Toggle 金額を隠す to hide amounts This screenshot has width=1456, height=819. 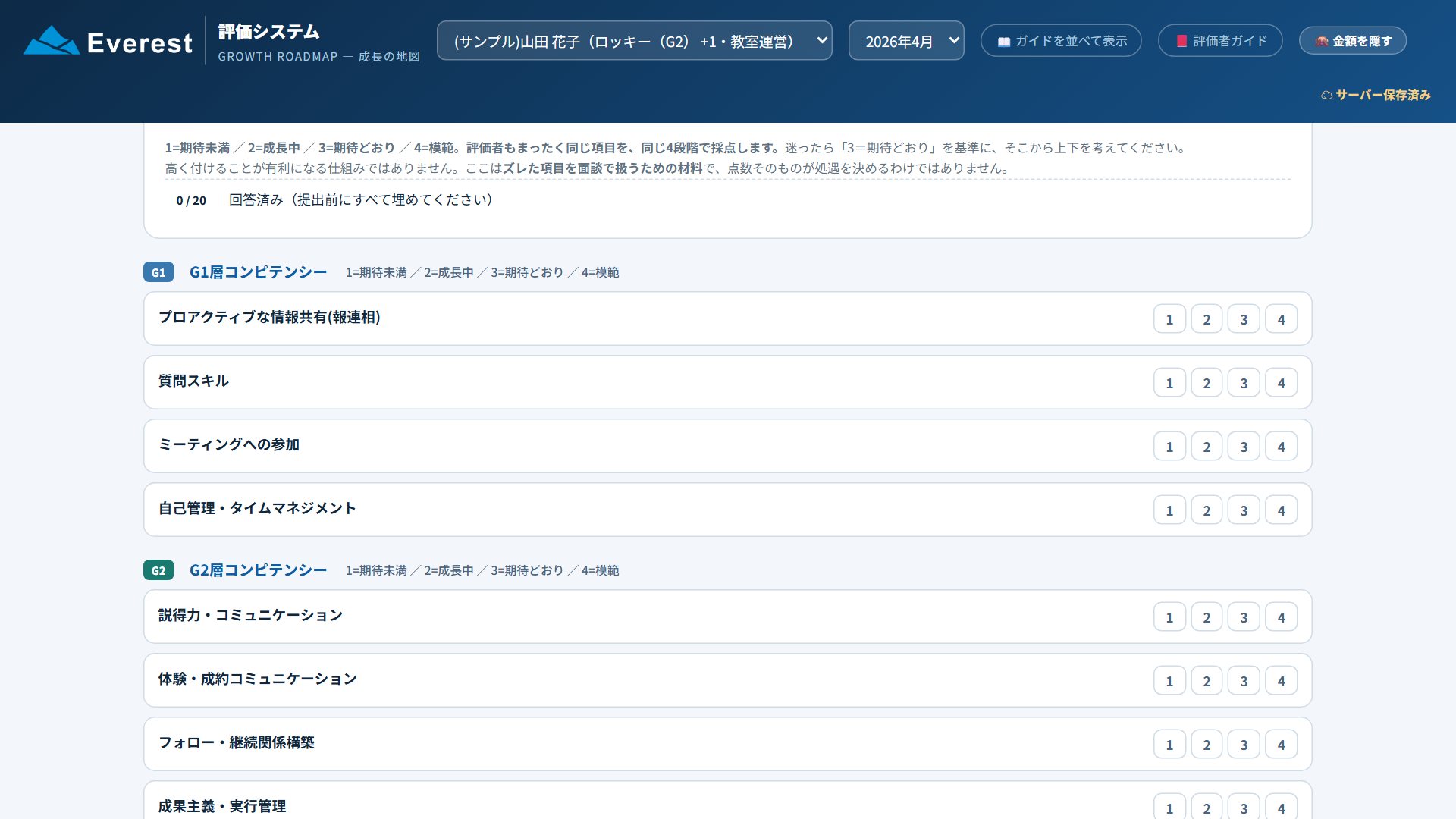[1353, 41]
